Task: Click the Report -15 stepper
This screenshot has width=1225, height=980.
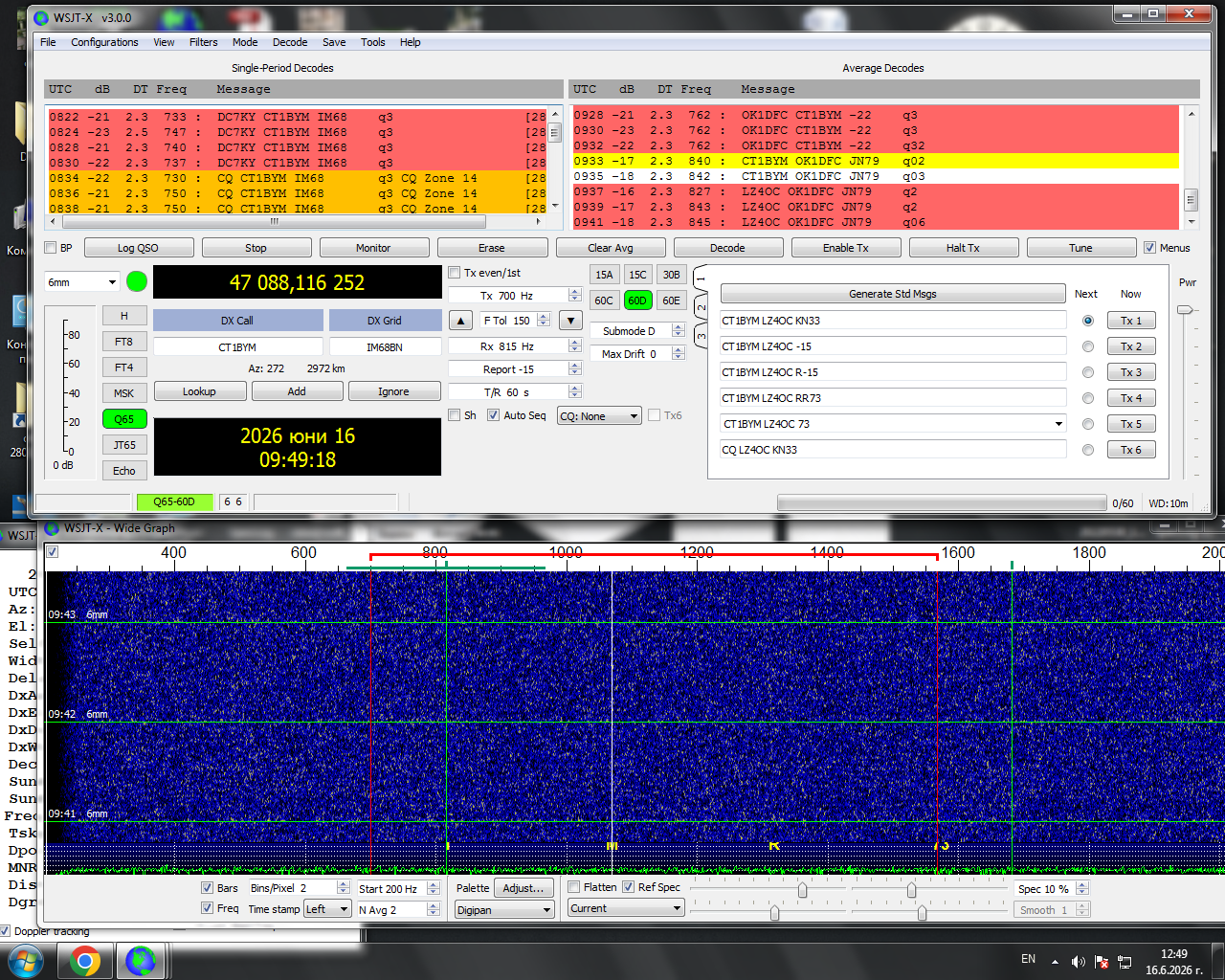Action: [x=575, y=369]
